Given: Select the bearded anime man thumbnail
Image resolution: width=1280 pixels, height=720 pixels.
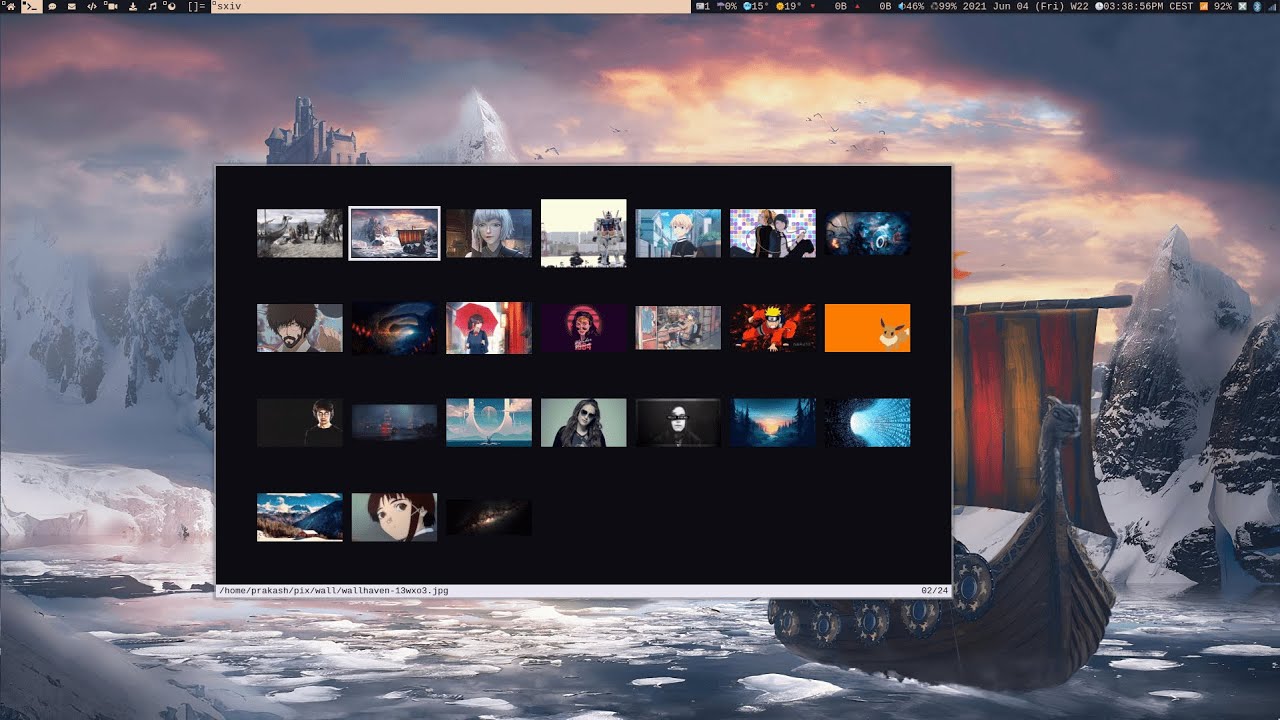Looking at the screenshot, I should pyautogui.click(x=300, y=328).
